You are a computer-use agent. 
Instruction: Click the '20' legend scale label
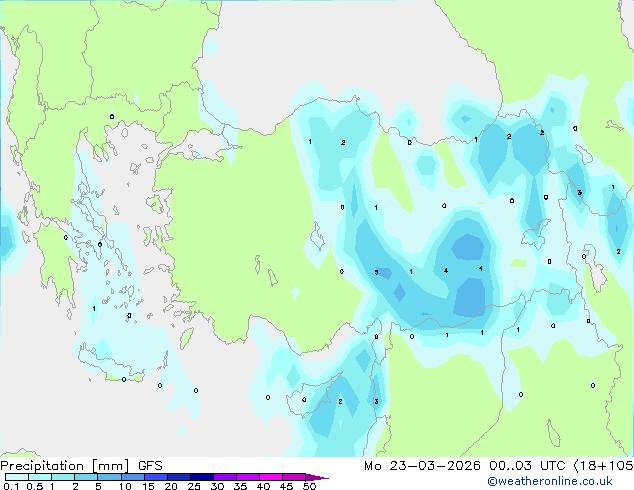[171, 486]
